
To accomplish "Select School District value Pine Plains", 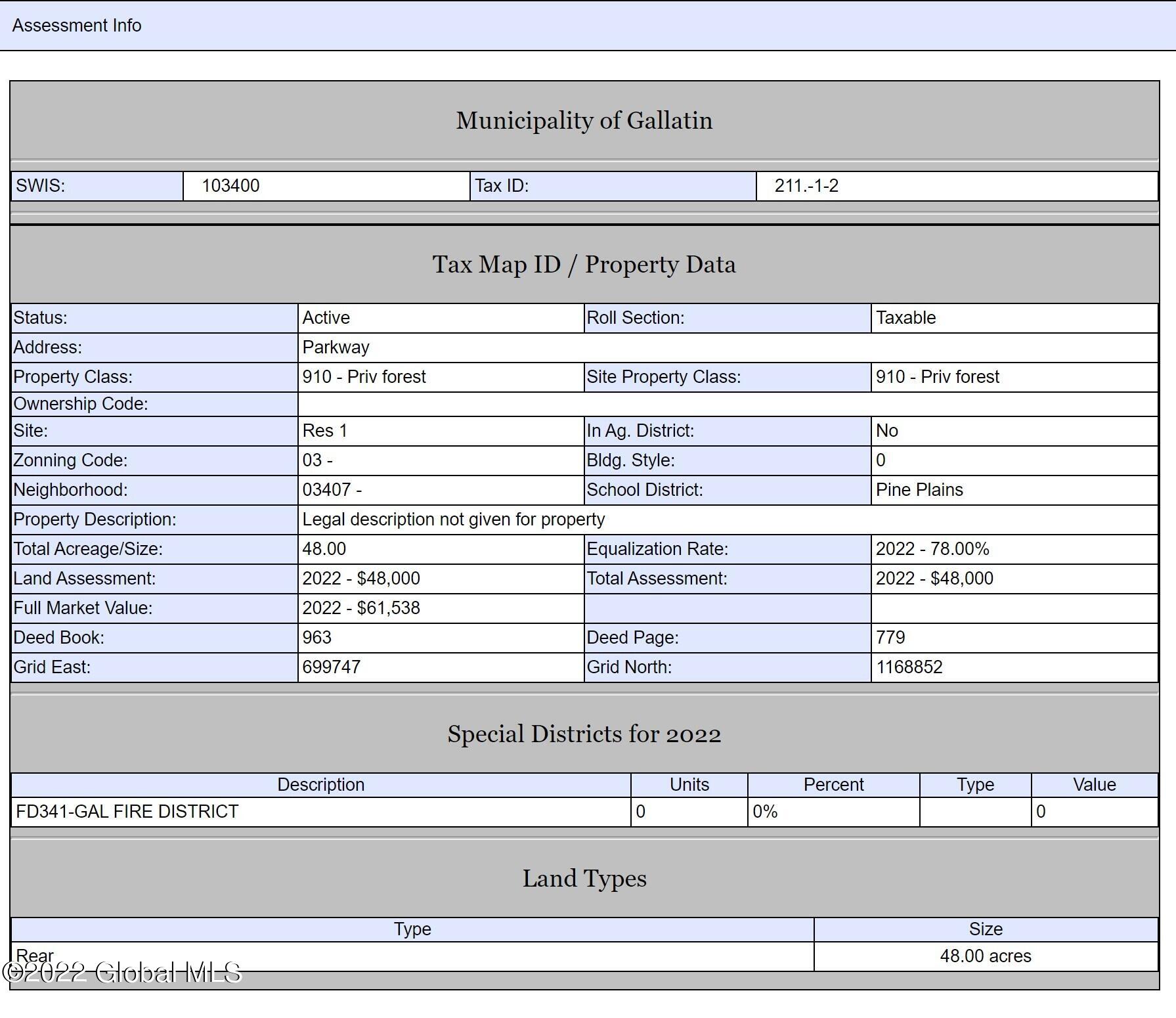I will [x=919, y=490].
